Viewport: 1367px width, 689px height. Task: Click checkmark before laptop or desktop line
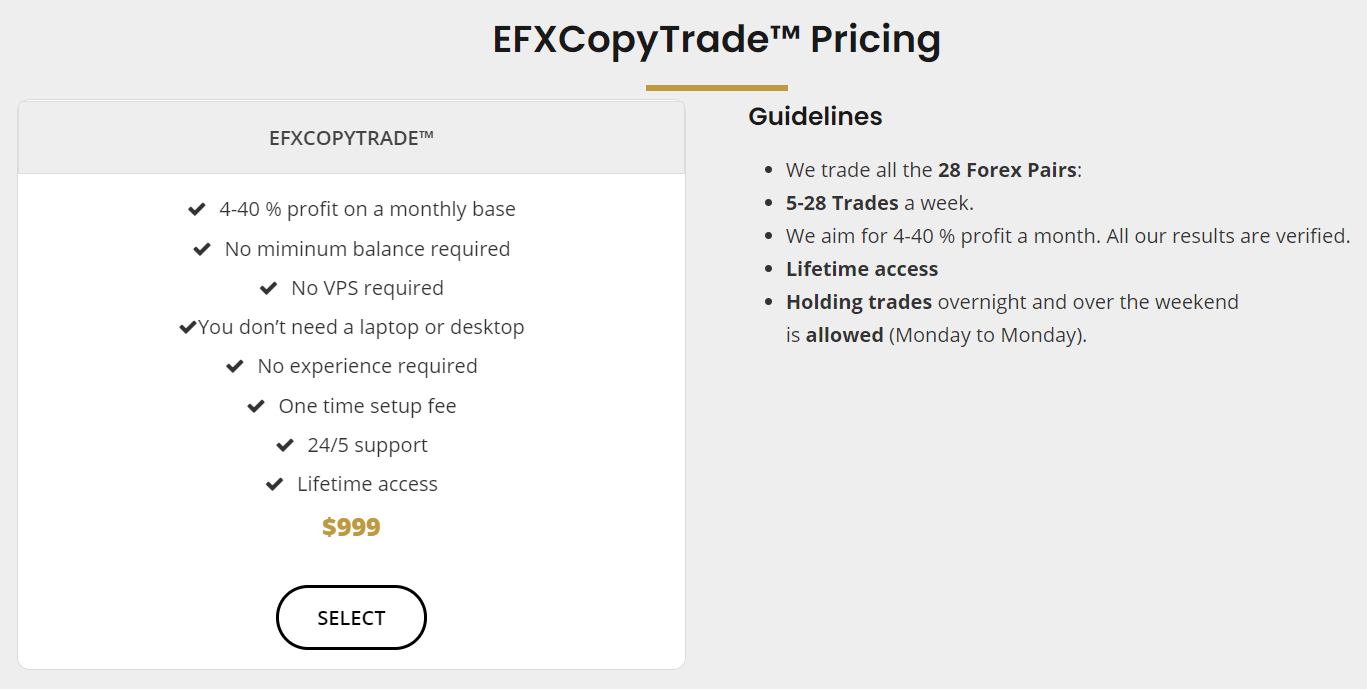tap(187, 327)
